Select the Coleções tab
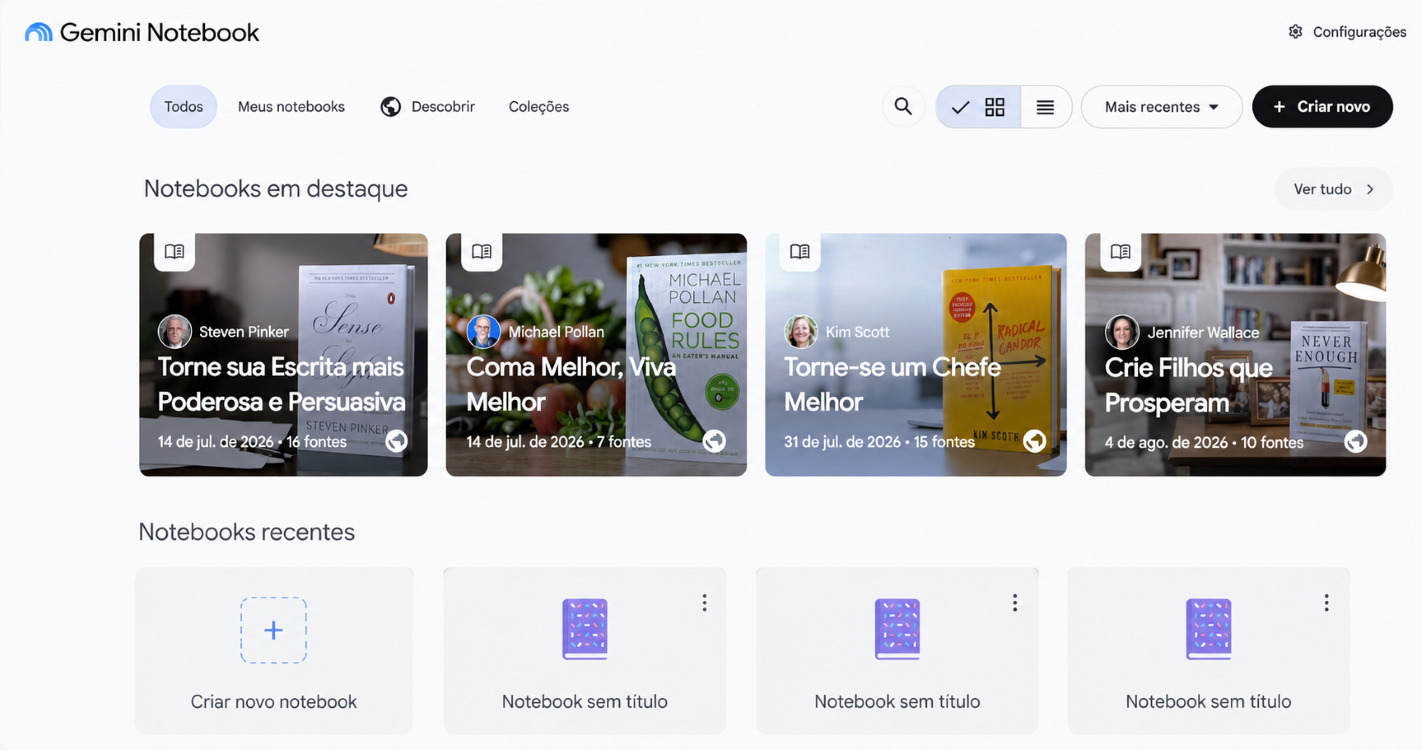 coord(538,107)
